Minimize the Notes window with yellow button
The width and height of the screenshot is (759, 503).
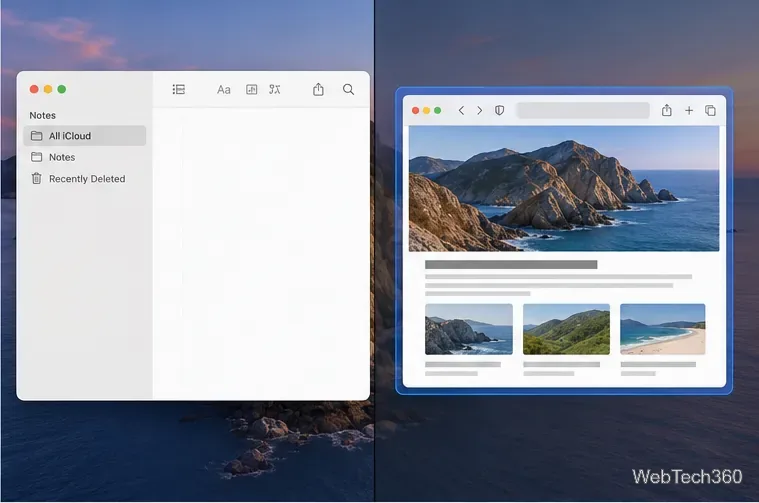click(48, 89)
